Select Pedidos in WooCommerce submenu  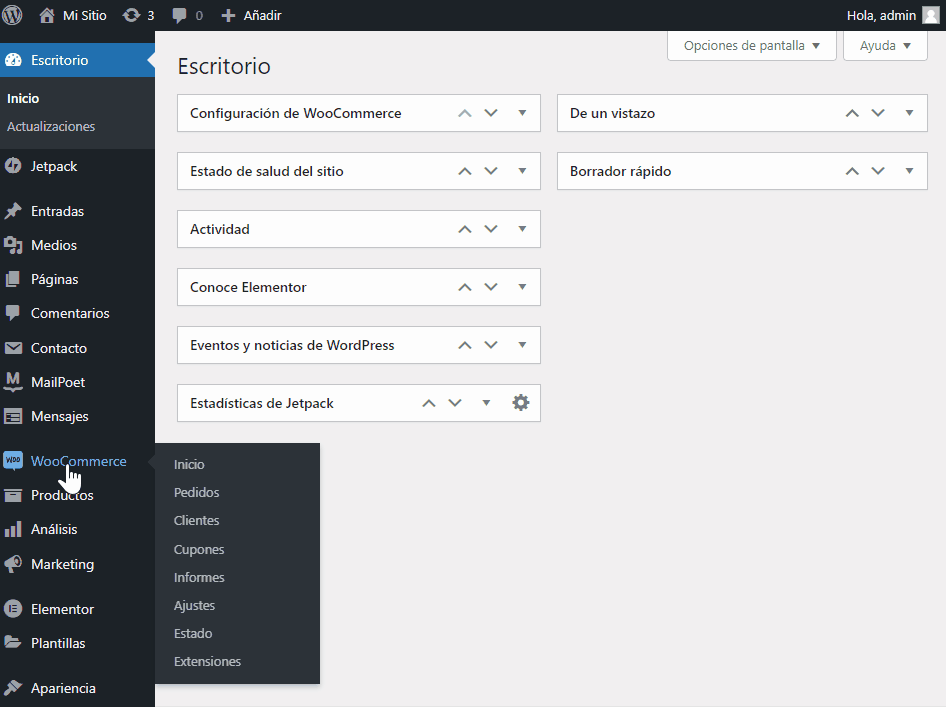pos(197,492)
